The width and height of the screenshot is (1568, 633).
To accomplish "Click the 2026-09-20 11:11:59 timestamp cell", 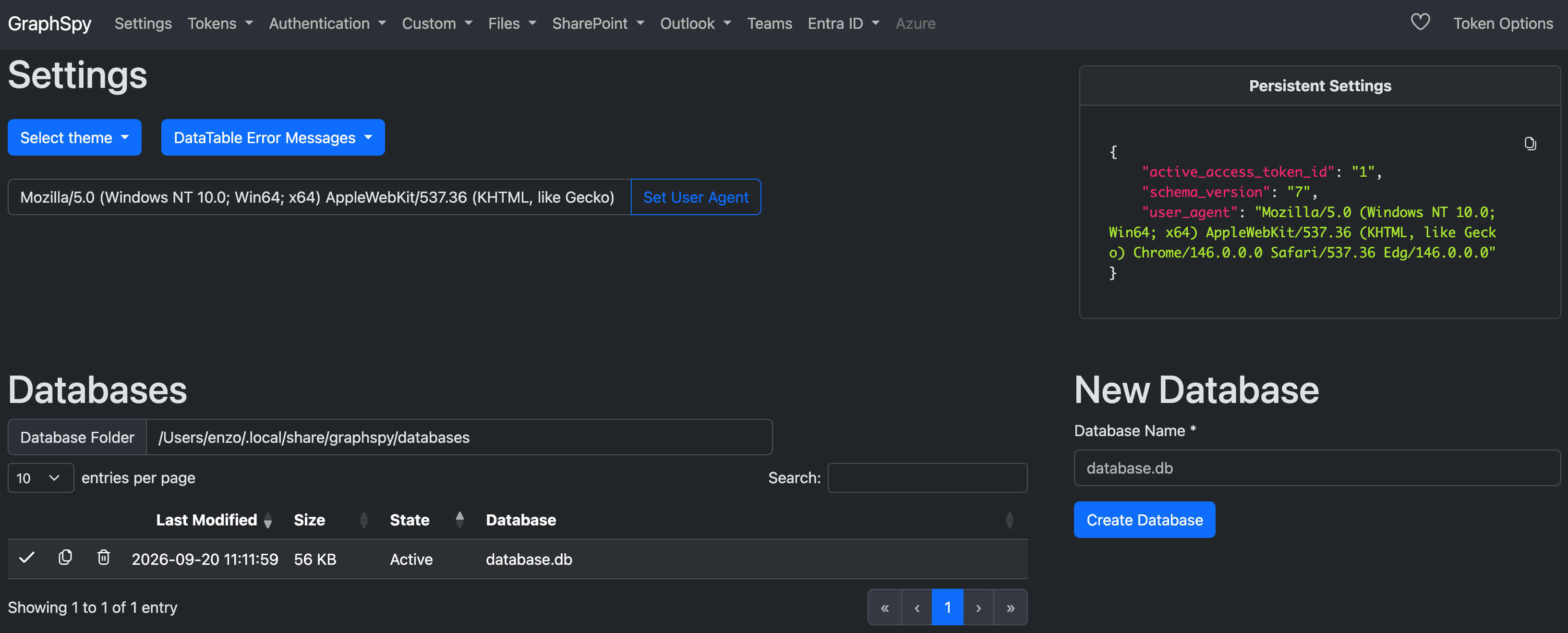I will tap(205, 560).
